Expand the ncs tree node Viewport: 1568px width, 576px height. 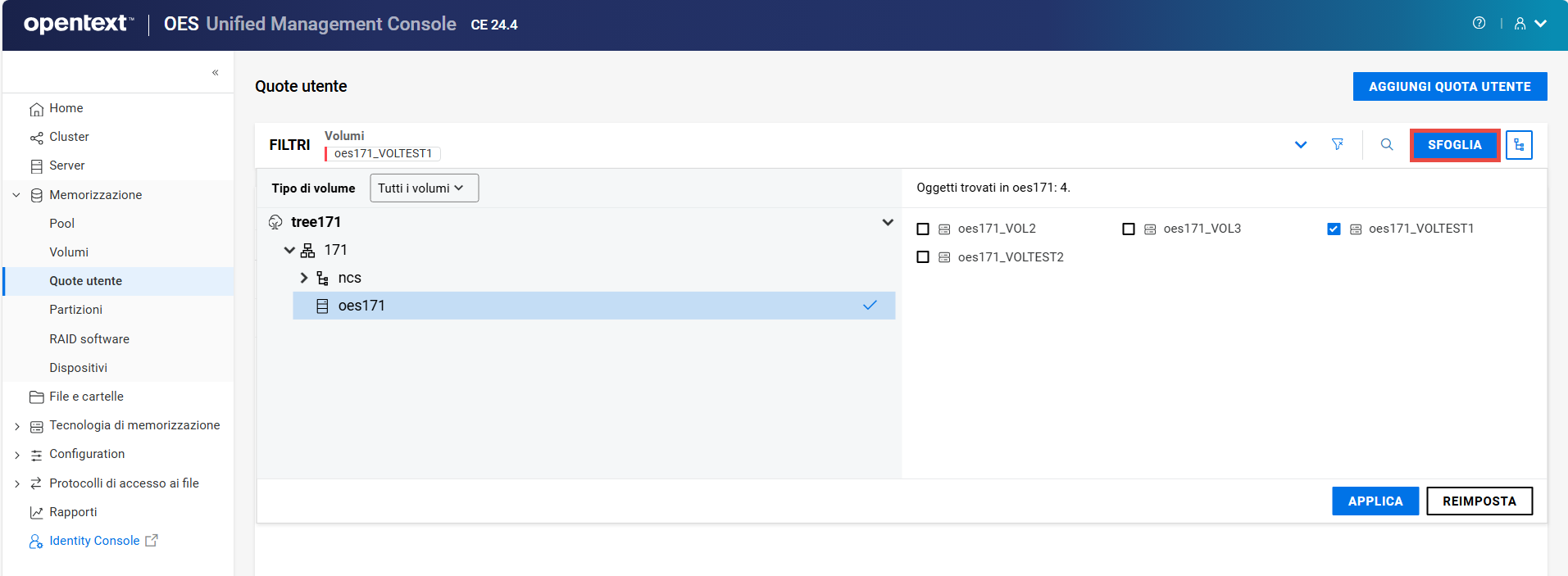[x=304, y=278]
